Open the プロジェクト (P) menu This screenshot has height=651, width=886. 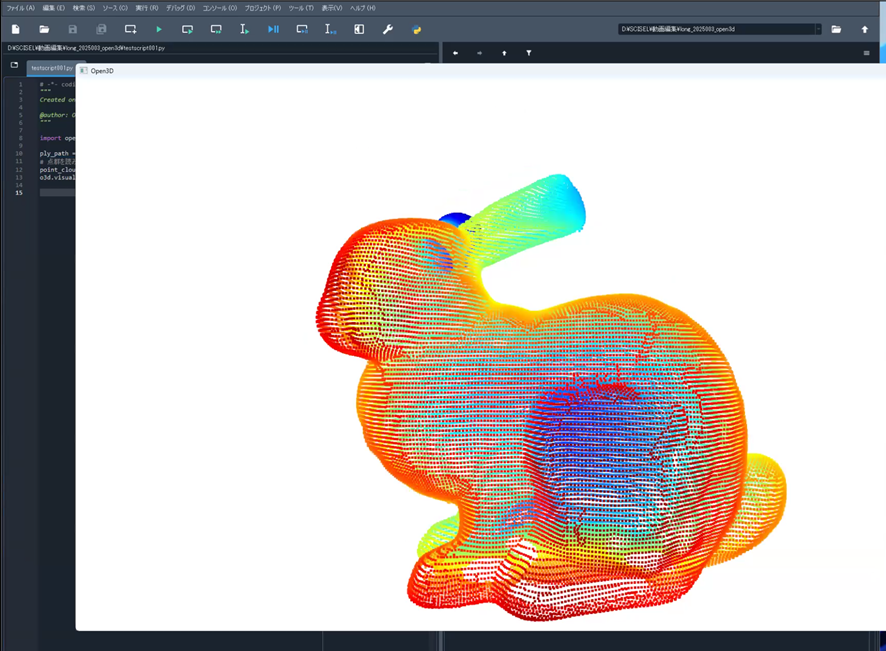point(263,8)
